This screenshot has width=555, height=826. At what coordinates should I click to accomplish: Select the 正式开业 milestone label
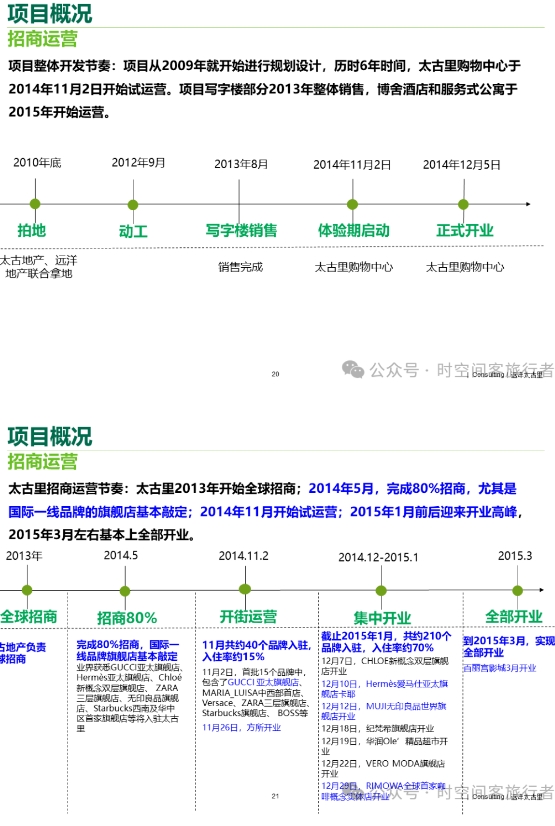[x=464, y=230]
